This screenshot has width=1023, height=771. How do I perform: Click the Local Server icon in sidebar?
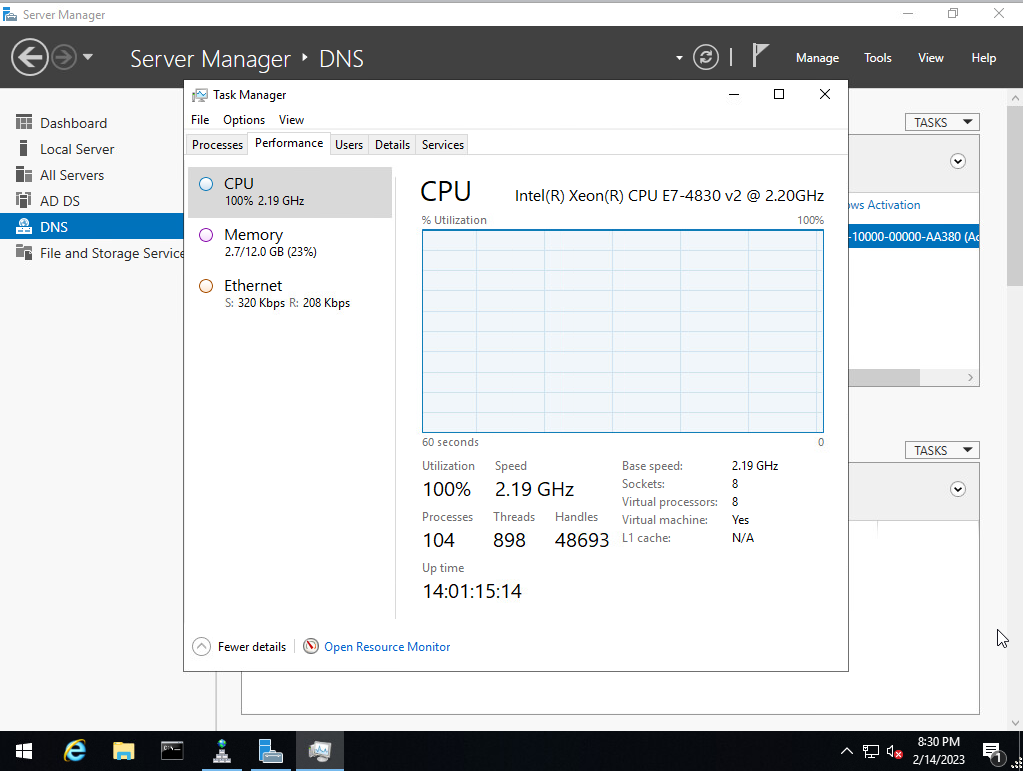(23, 148)
